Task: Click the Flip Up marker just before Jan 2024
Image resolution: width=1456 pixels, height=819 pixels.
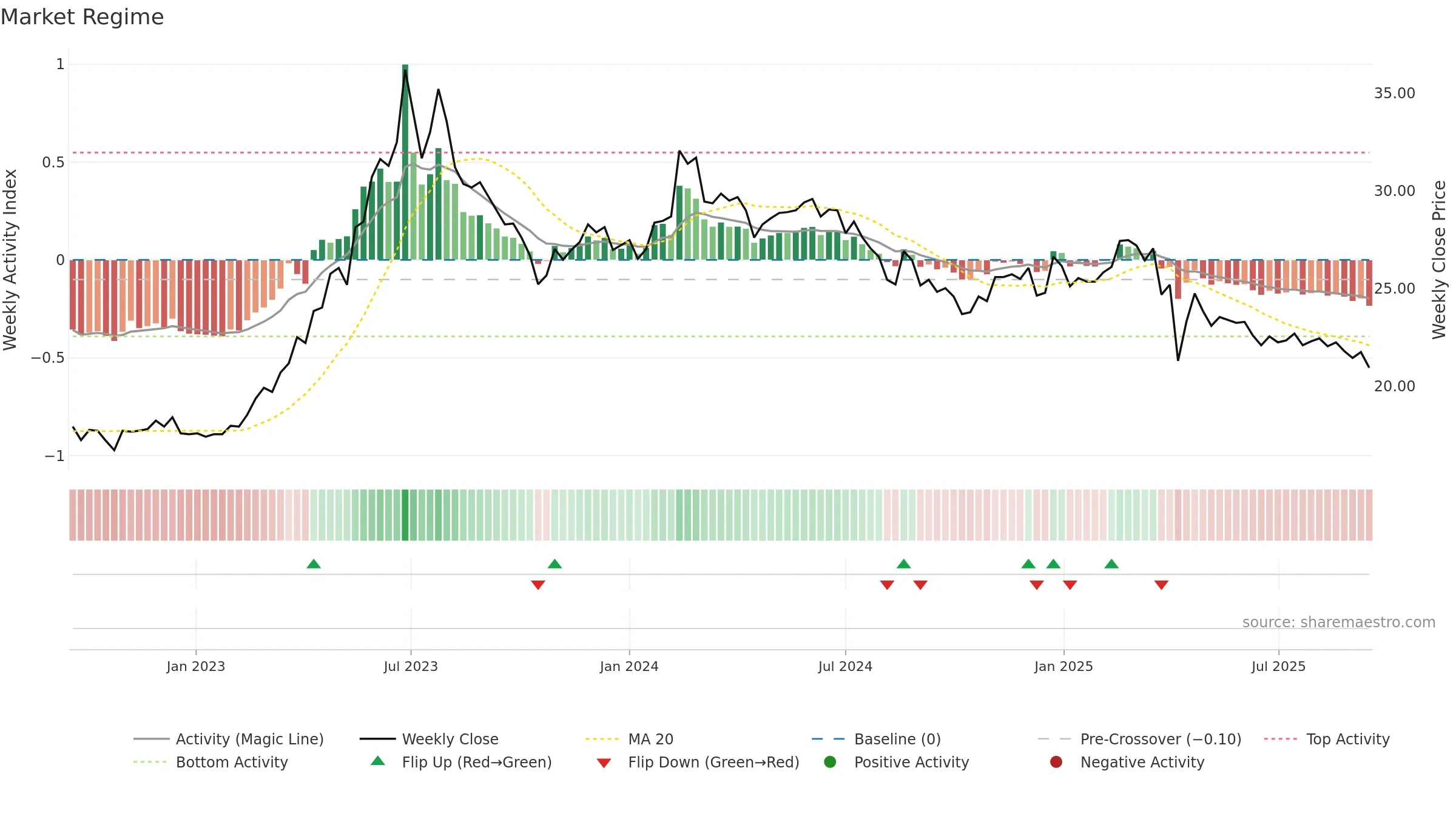Action: 554,564
